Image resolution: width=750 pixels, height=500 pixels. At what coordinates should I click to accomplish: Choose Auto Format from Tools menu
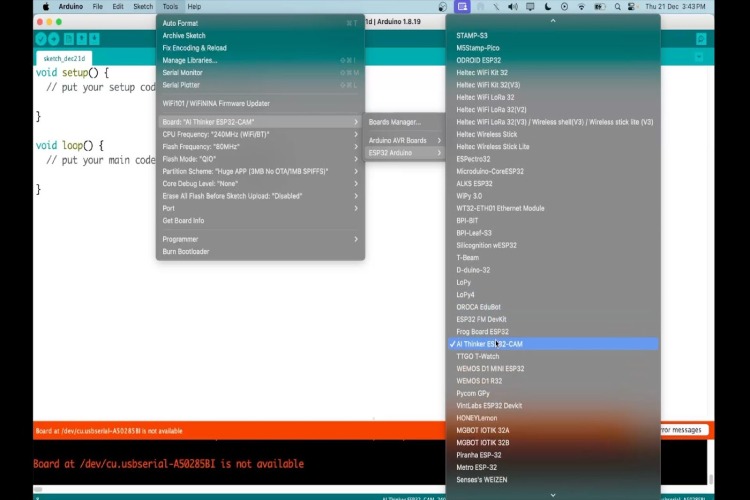pyautogui.click(x=260, y=23)
